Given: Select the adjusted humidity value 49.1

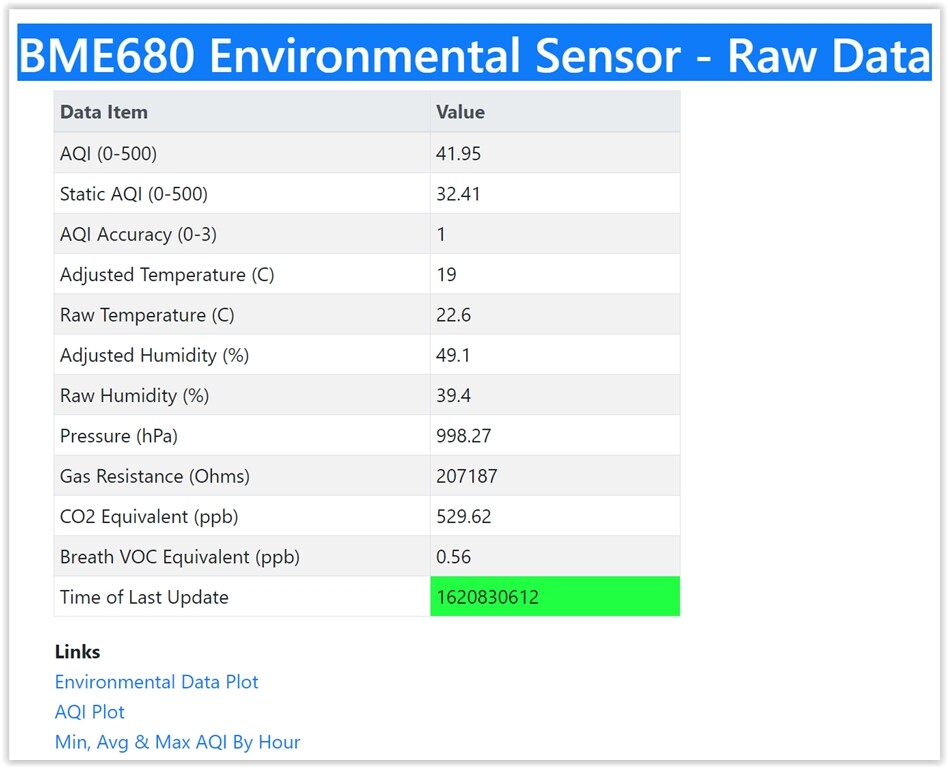Looking at the screenshot, I should (453, 356).
